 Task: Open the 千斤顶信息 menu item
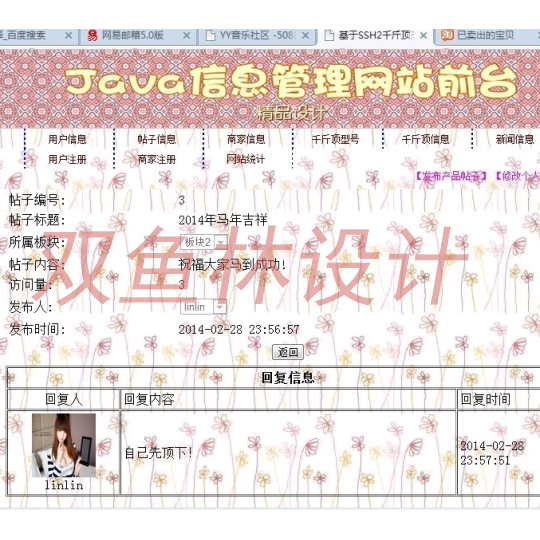coord(425,139)
